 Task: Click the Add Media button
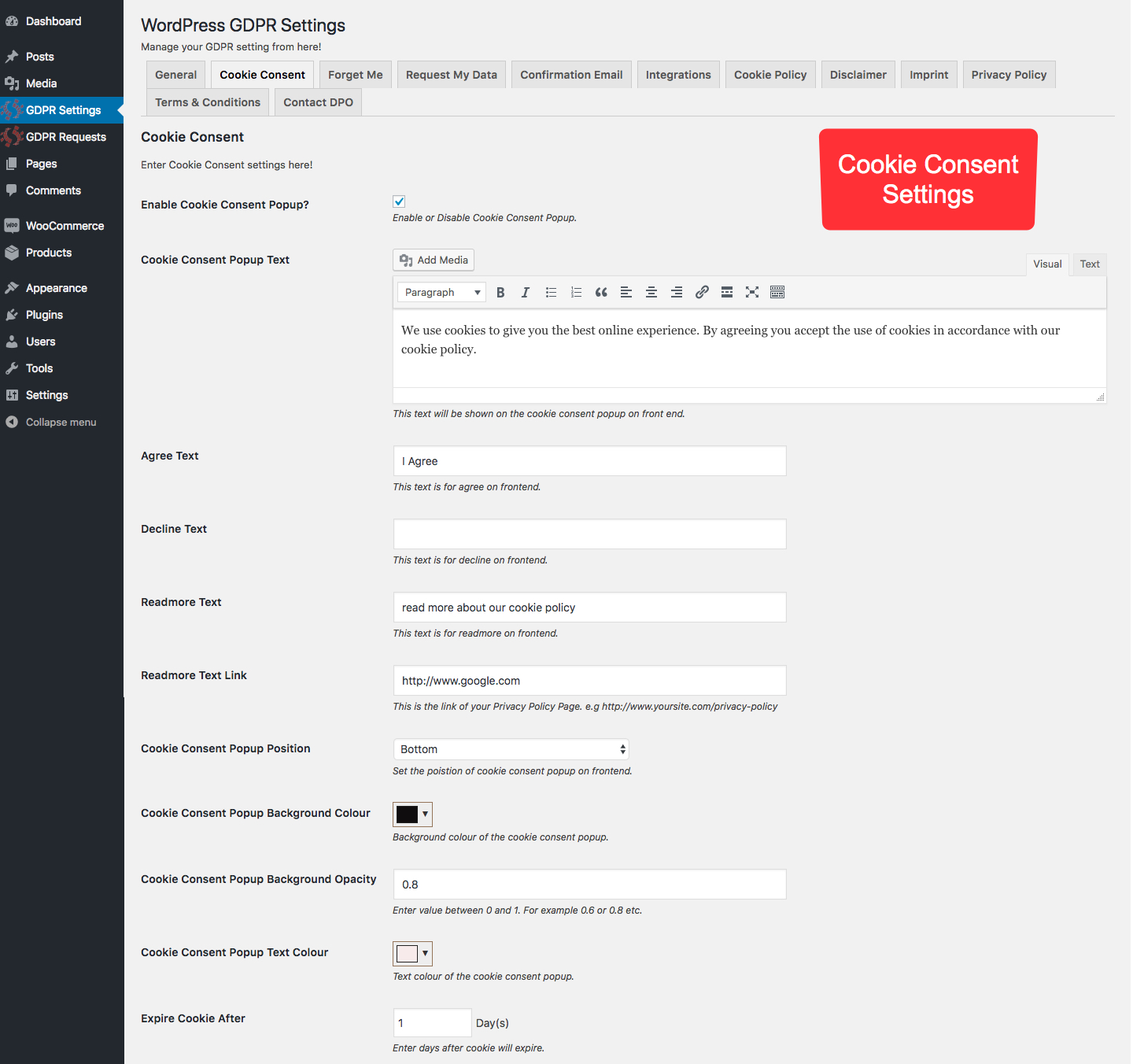click(x=434, y=260)
